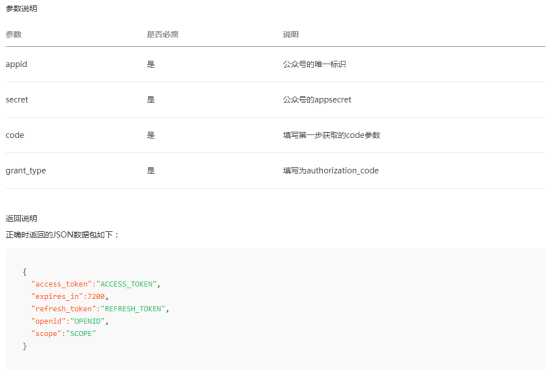This screenshot has width=554, height=377.
Task: Select the 说明 column header
Action: [290, 34]
